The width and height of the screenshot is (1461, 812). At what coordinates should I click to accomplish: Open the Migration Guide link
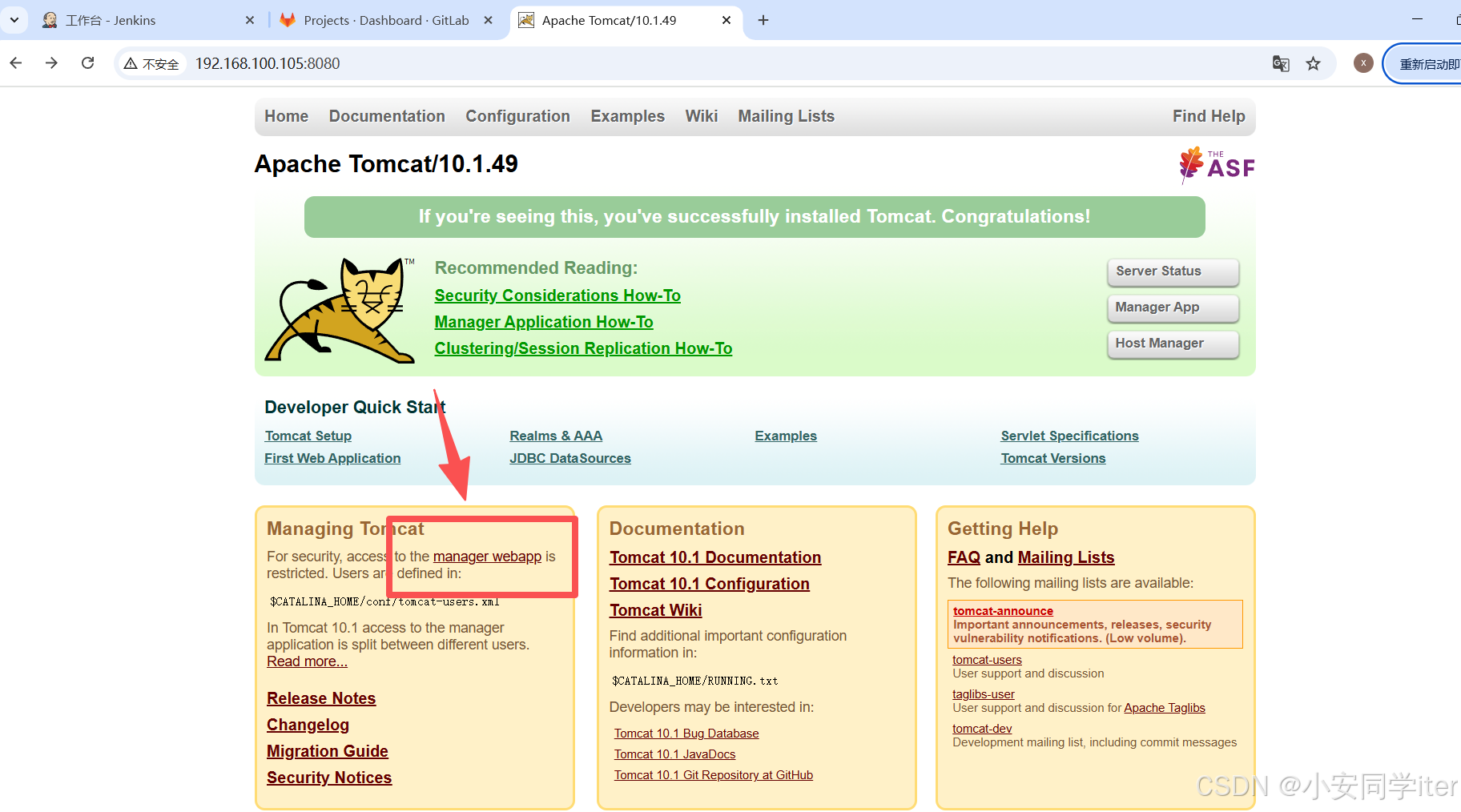click(x=328, y=751)
